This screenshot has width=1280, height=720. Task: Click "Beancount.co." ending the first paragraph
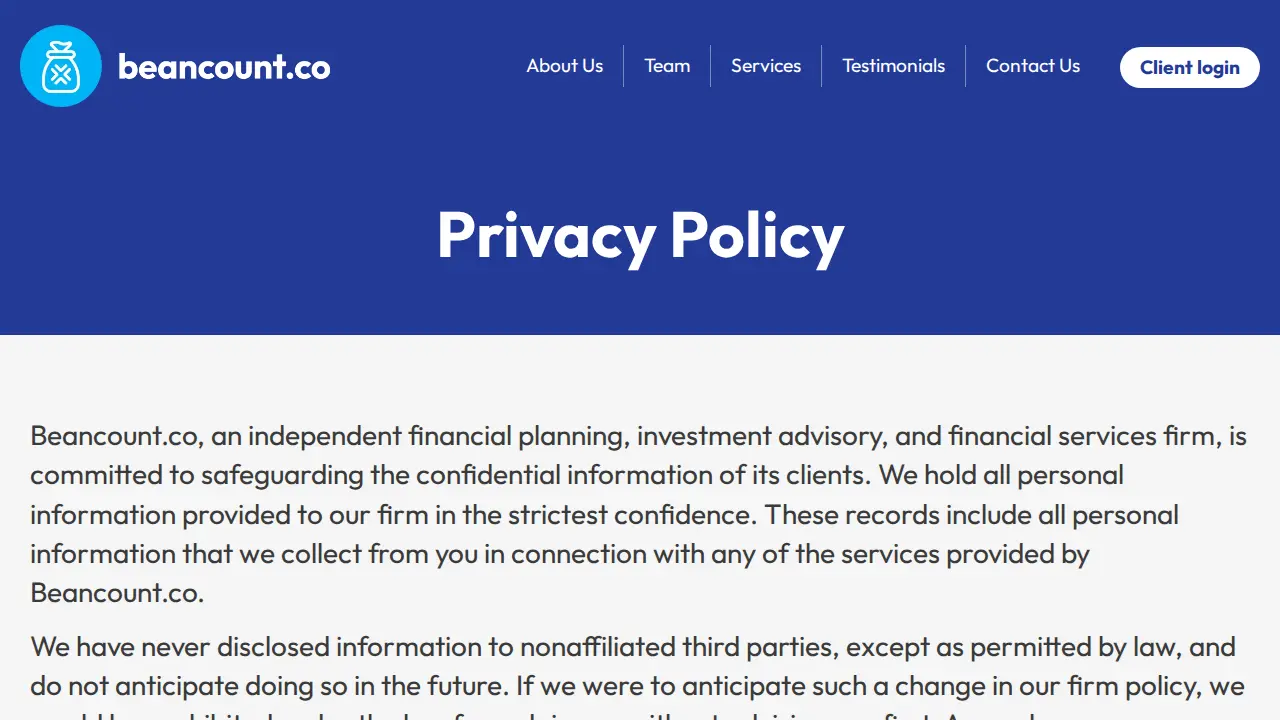[117, 592]
